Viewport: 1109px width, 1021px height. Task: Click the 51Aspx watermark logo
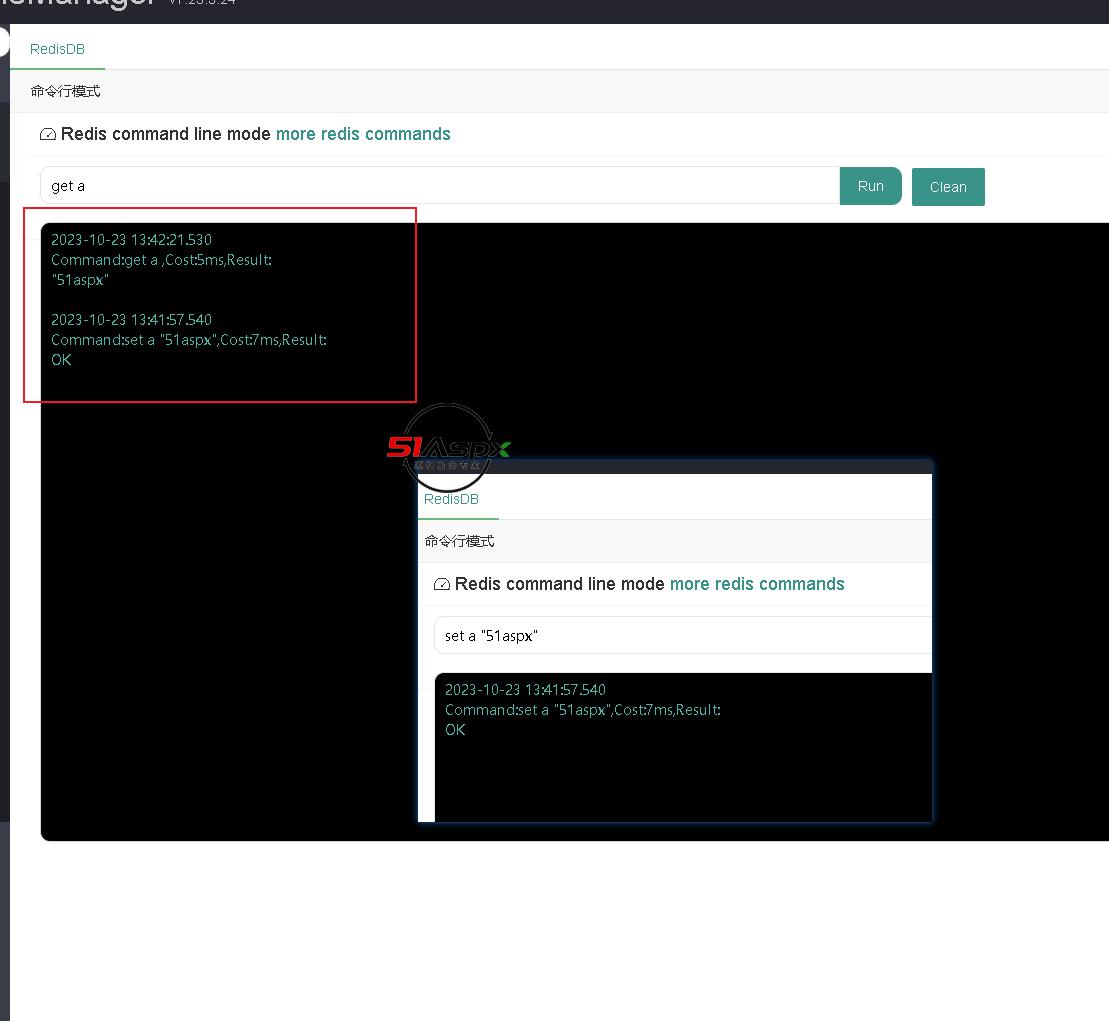click(x=448, y=449)
